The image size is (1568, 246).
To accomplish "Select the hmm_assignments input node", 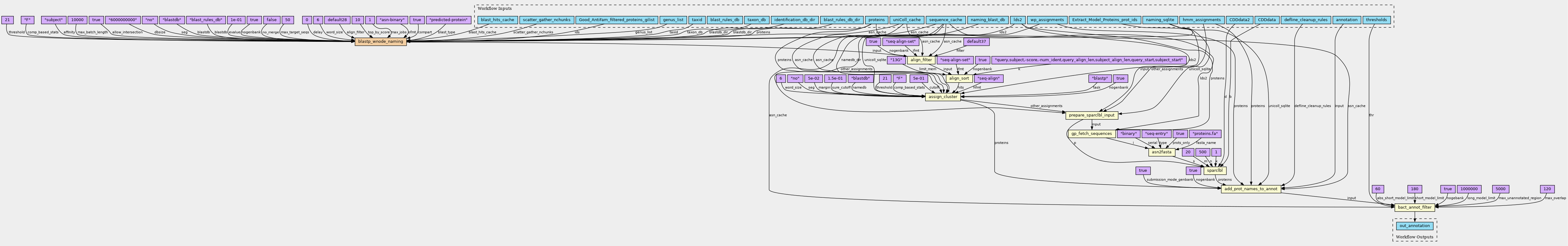I will click(x=1202, y=20).
